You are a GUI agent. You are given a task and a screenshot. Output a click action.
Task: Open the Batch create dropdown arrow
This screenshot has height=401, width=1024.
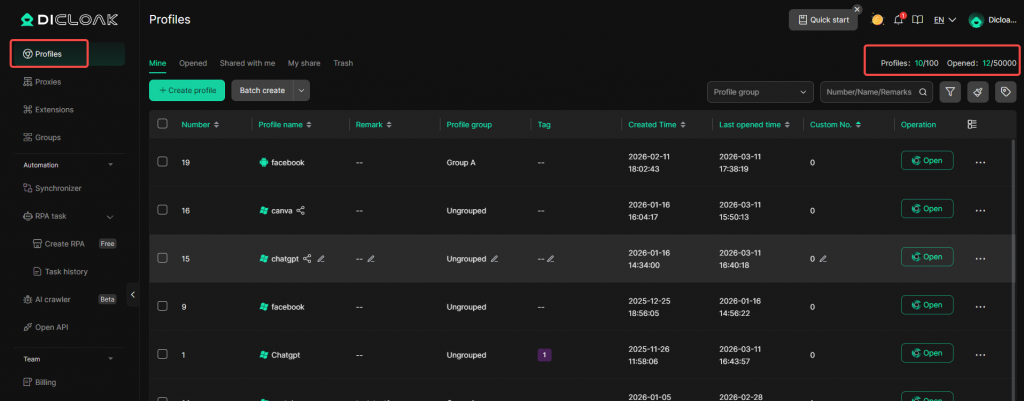(x=301, y=91)
